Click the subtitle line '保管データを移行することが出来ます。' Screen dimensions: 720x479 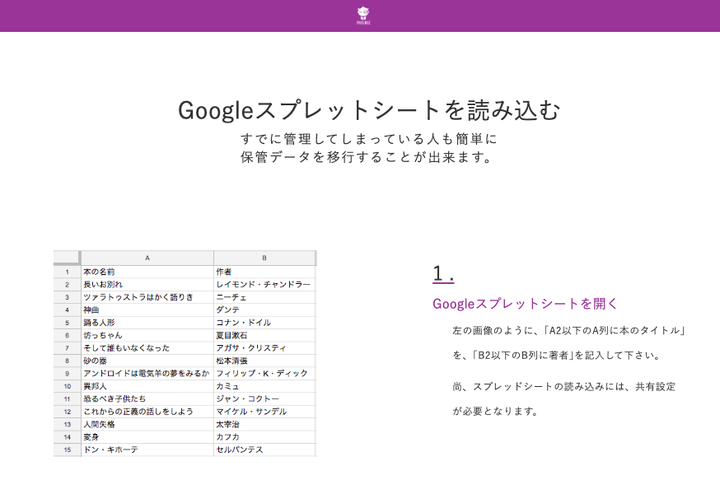pos(366,157)
